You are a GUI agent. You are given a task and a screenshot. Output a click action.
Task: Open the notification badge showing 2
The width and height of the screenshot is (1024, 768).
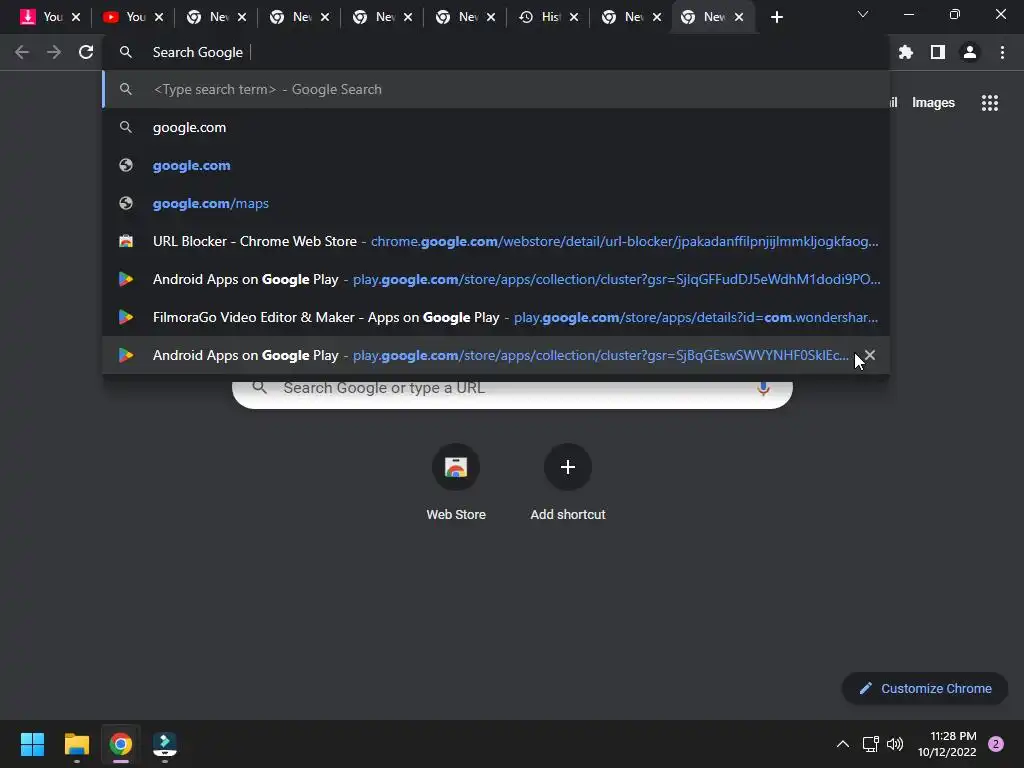(x=995, y=744)
